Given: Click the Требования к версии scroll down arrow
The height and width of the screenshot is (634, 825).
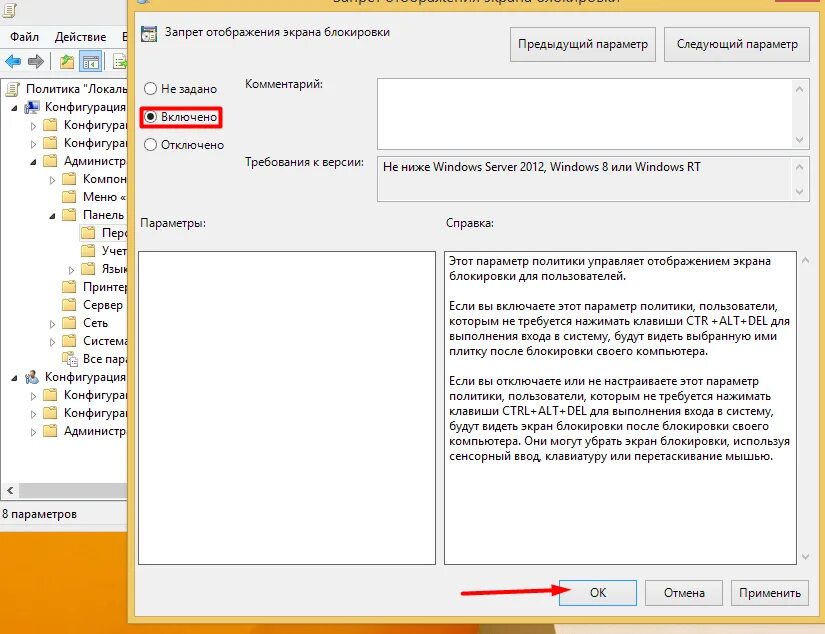Looking at the screenshot, I should (800, 192).
